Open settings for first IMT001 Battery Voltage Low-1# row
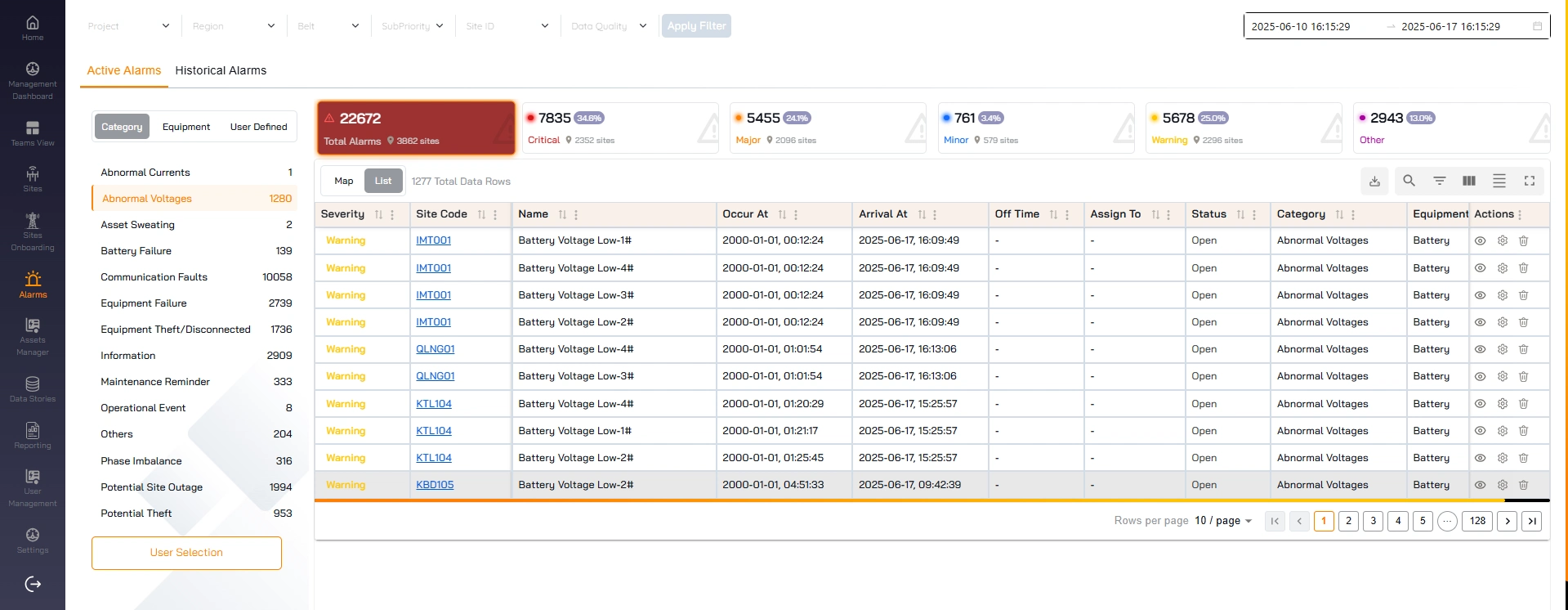Viewport: 1568px width, 610px height. pos(1502,240)
